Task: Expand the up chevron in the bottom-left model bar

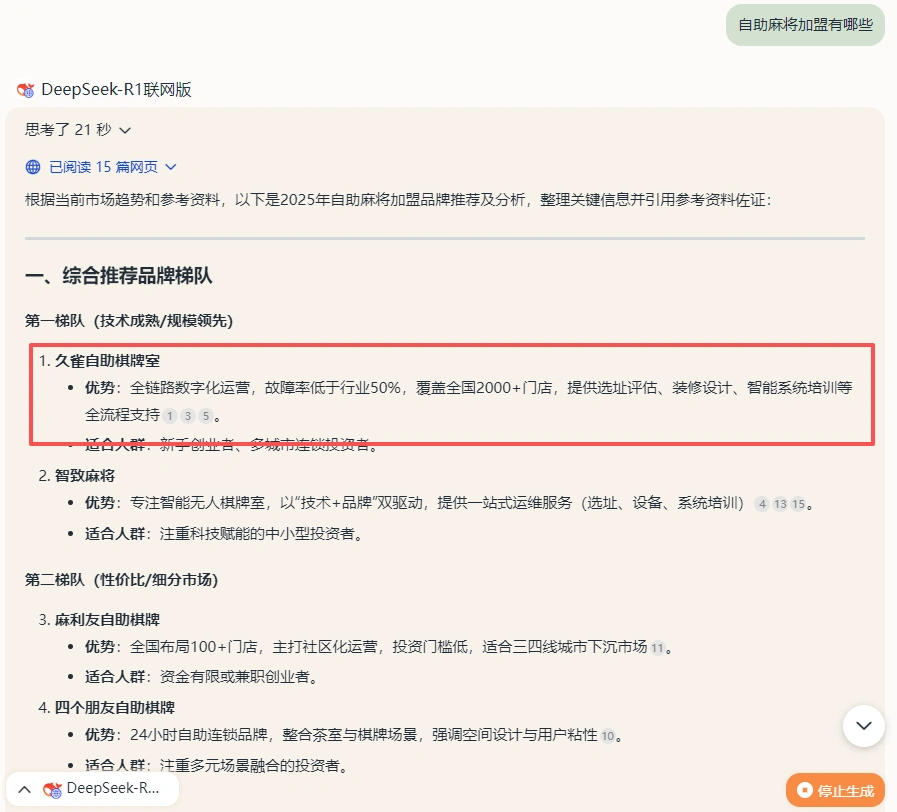Action: pyautogui.click(x=24, y=789)
